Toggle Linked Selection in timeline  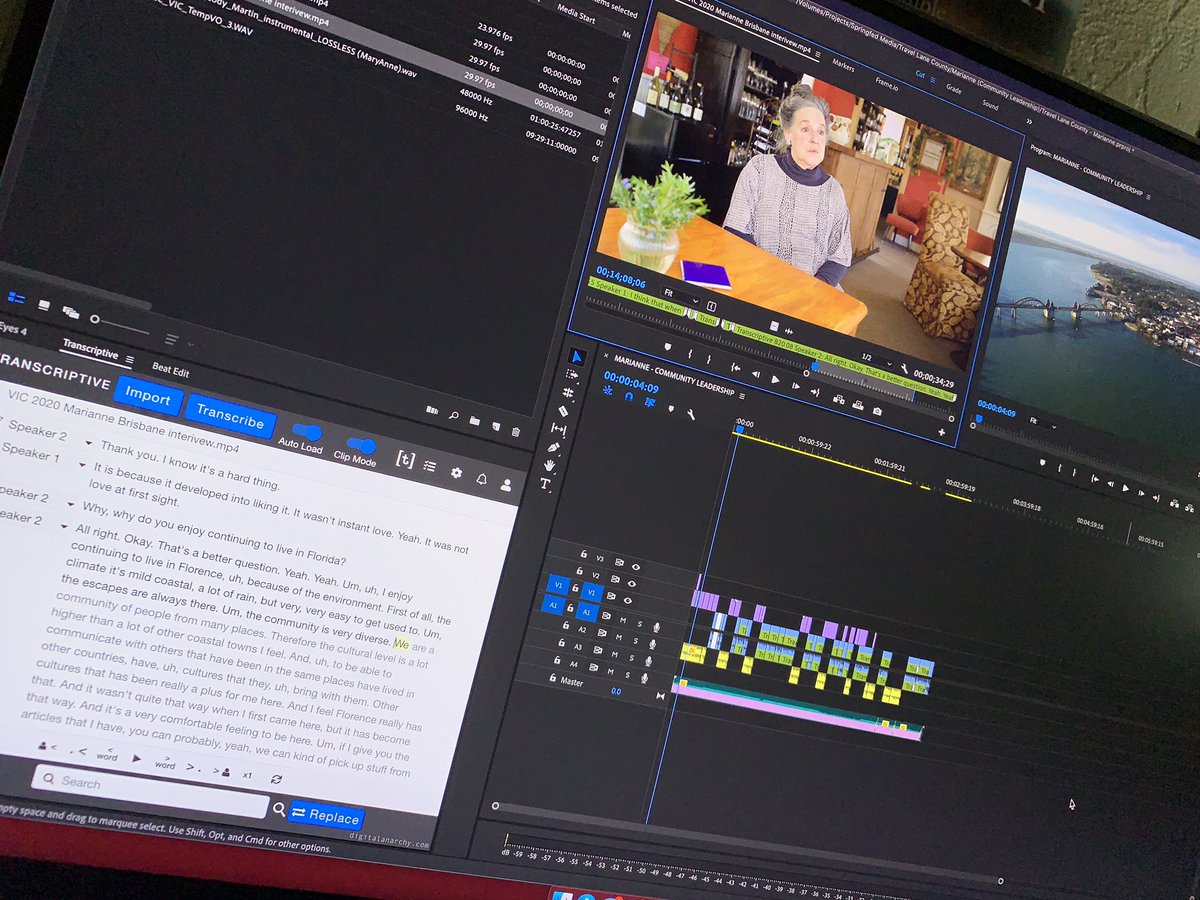tap(649, 401)
